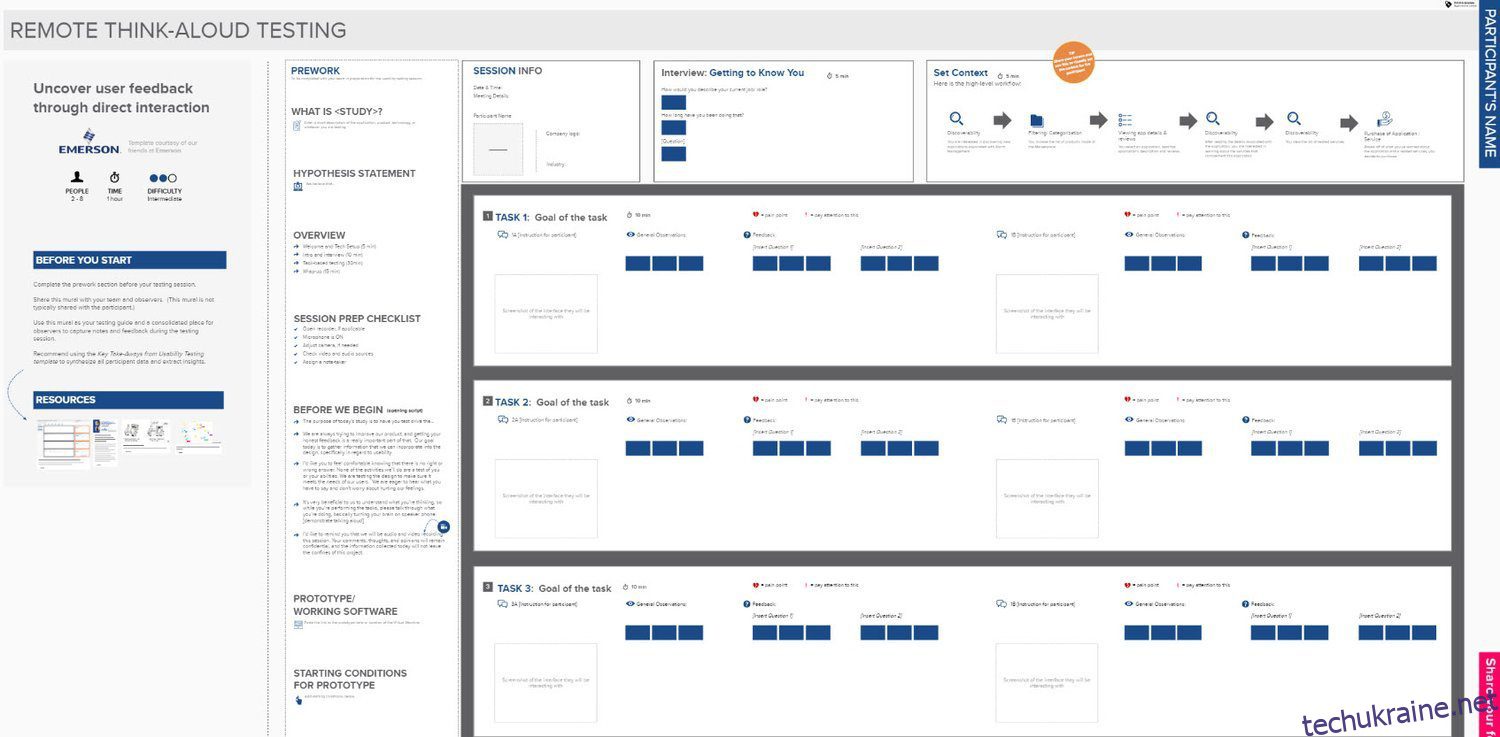
Task: Open the first Resources template thumbnail
Action: click(63, 443)
